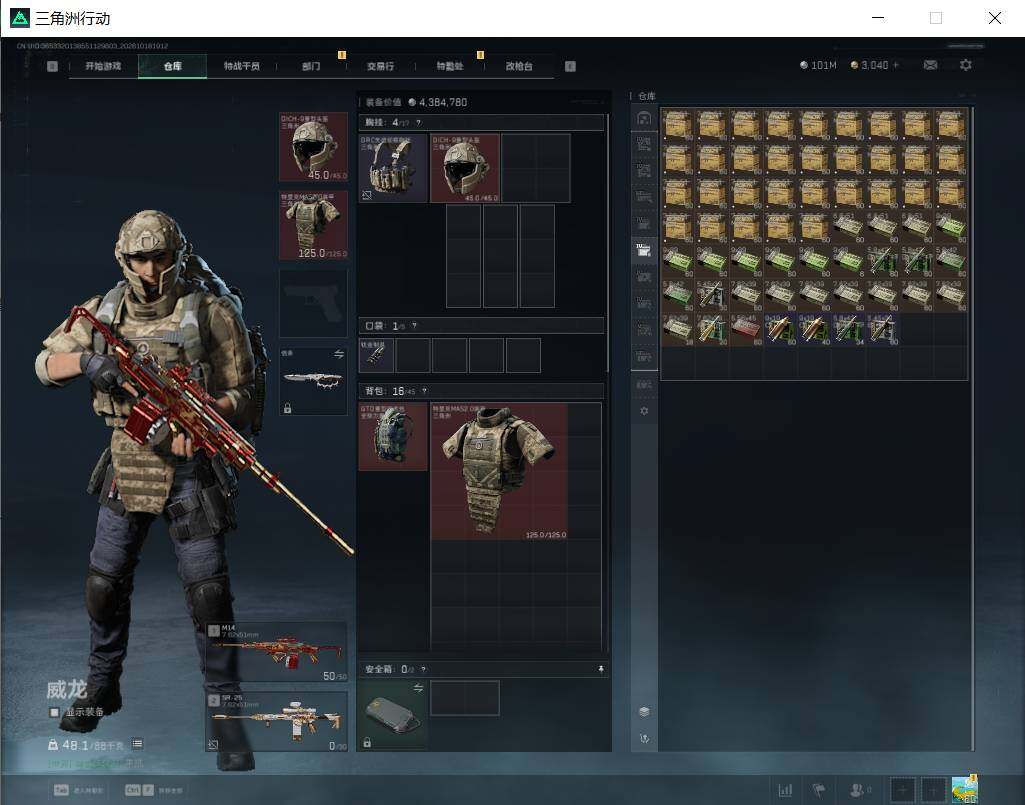Switch to the 开始游戏 tab
The height and width of the screenshot is (805, 1025).
click(x=103, y=66)
